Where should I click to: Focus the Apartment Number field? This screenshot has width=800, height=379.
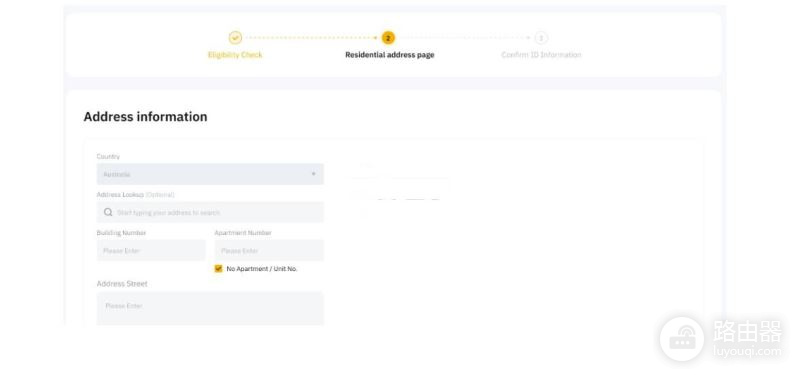[x=269, y=250]
